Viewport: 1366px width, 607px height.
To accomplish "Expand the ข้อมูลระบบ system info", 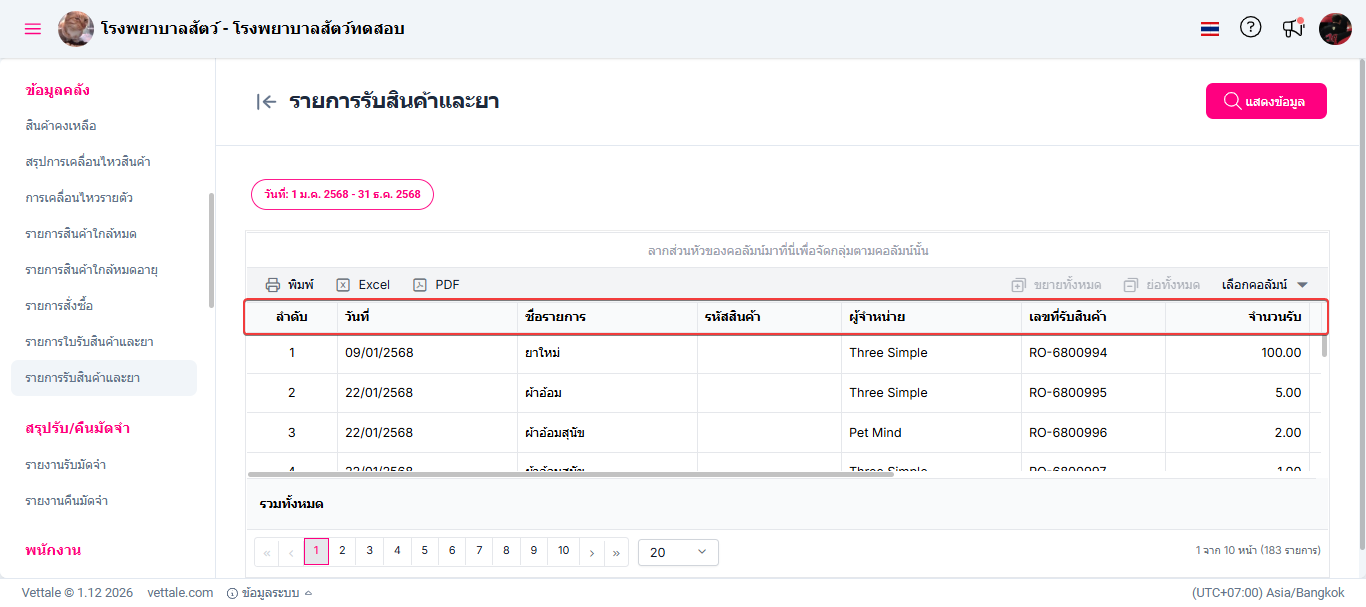I will click(x=269, y=593).
